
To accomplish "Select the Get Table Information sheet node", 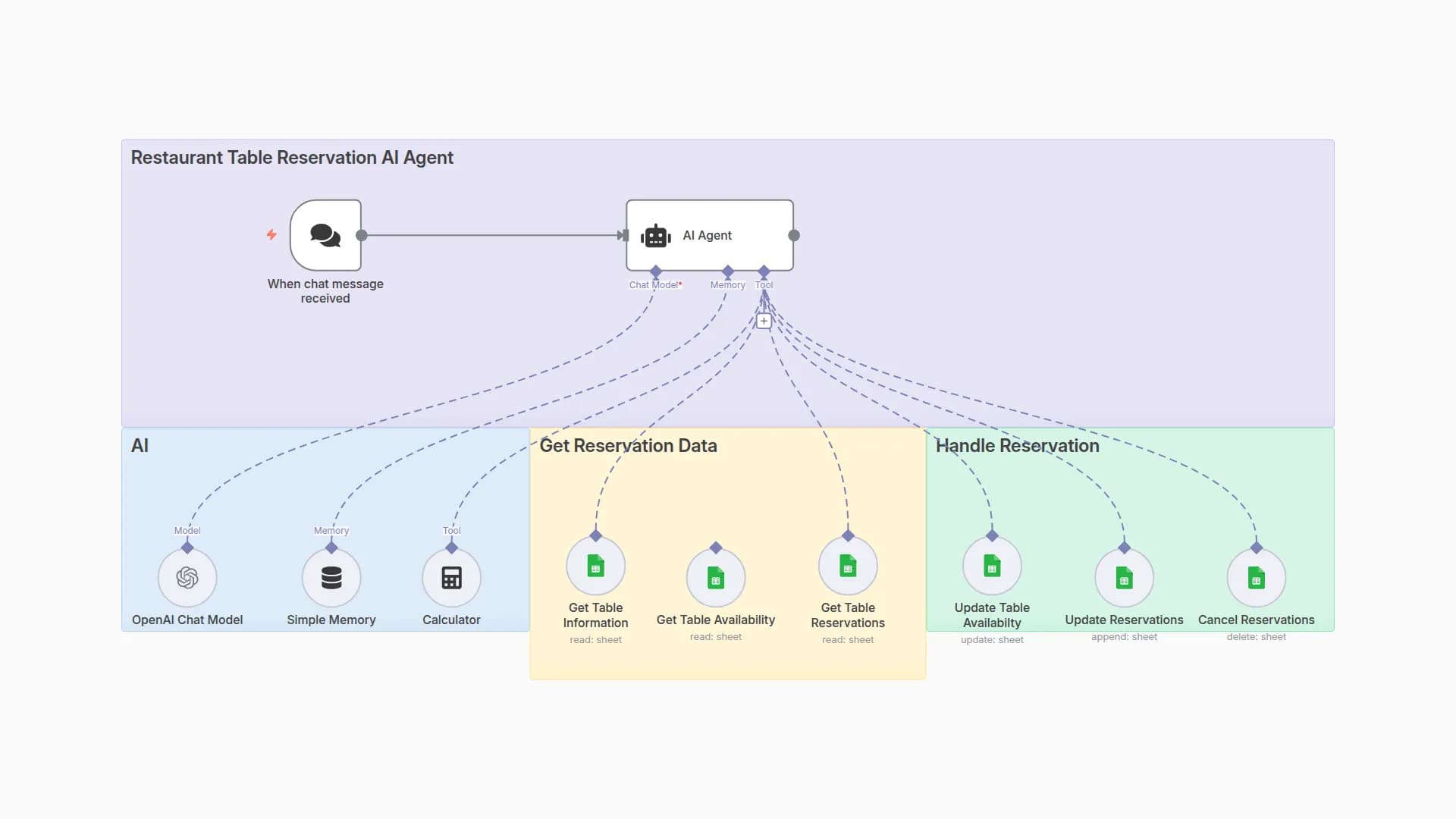I will pyautogui.click(x=595, y=566).
